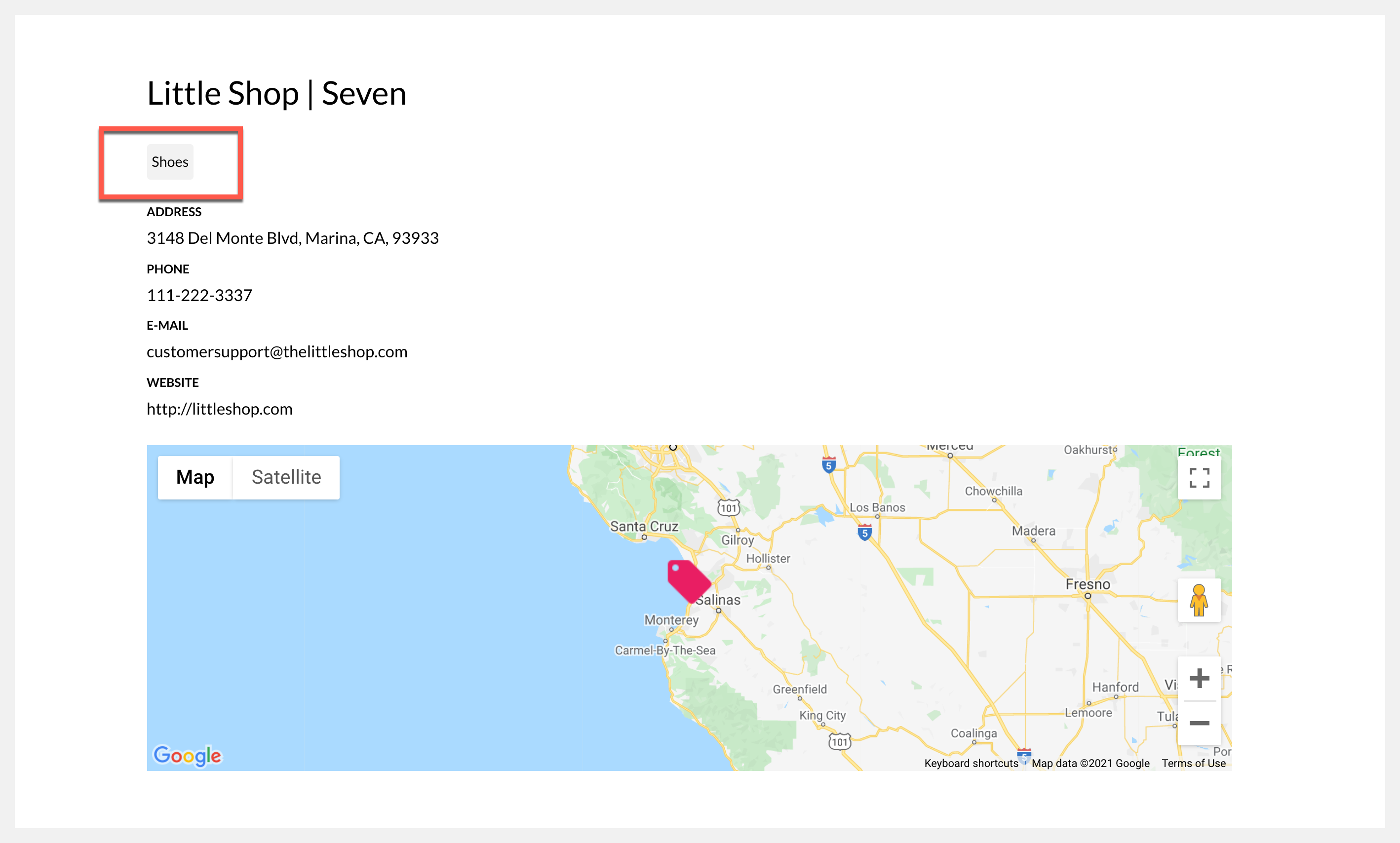1400x843 pixels.
Task: Click the Monterey label on map
Action: [671, 620]
